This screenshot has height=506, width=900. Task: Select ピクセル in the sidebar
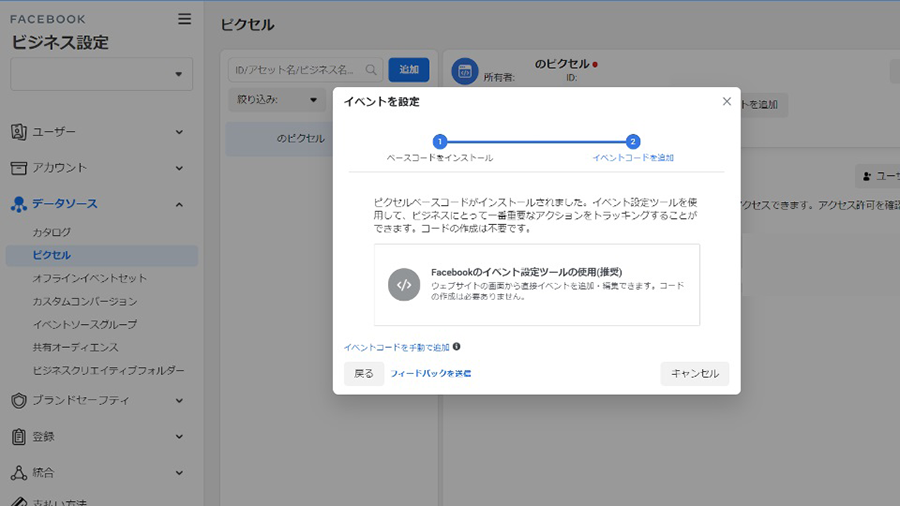102,255
